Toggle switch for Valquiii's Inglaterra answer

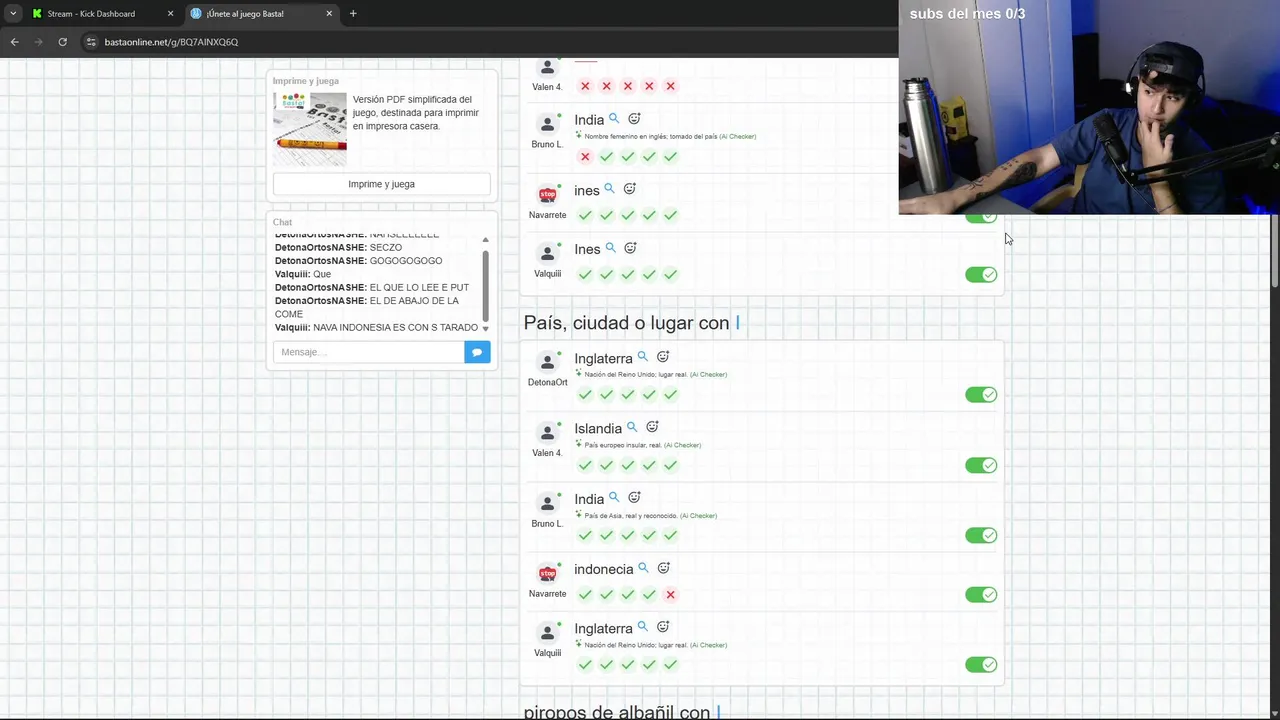(x=981, y=665)
